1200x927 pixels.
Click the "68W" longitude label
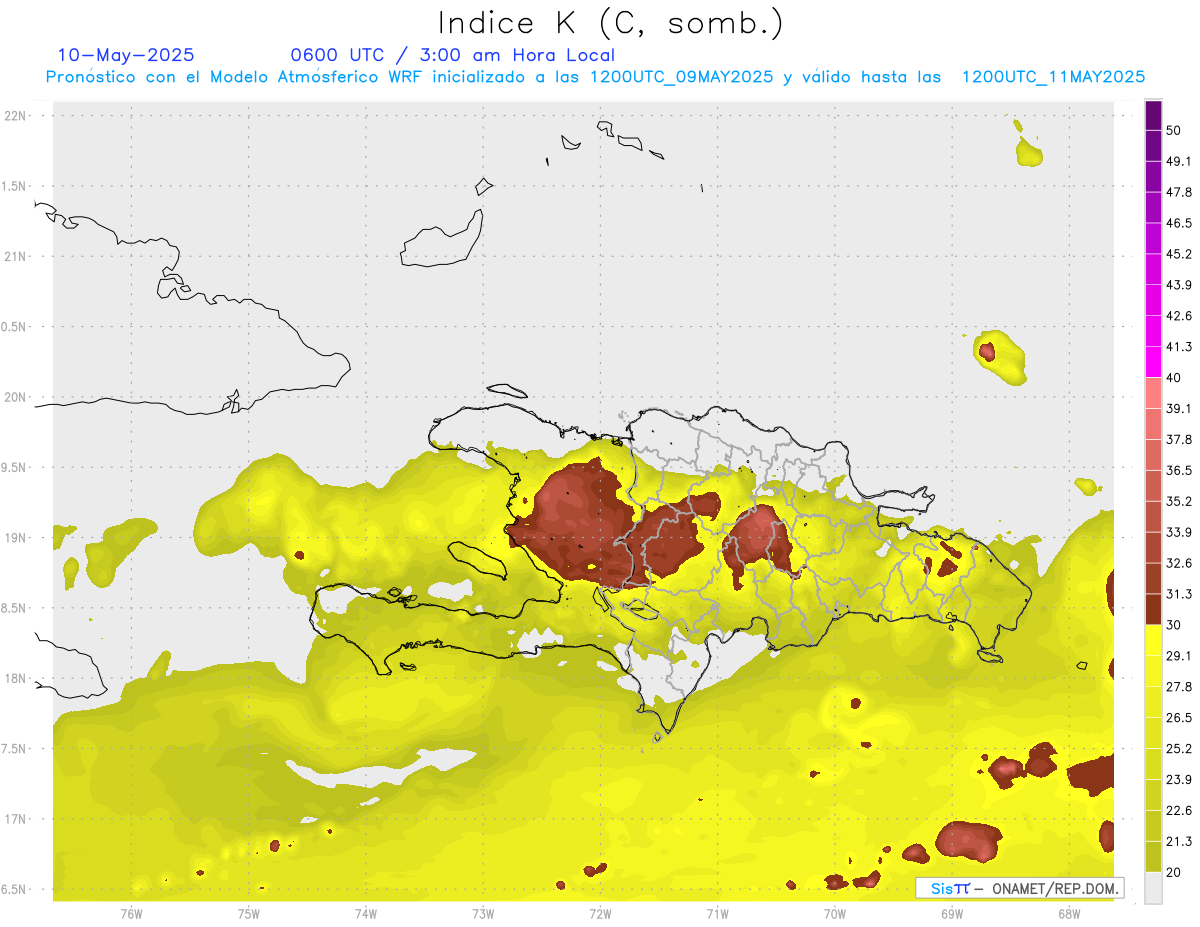(x=1069, y=913)
